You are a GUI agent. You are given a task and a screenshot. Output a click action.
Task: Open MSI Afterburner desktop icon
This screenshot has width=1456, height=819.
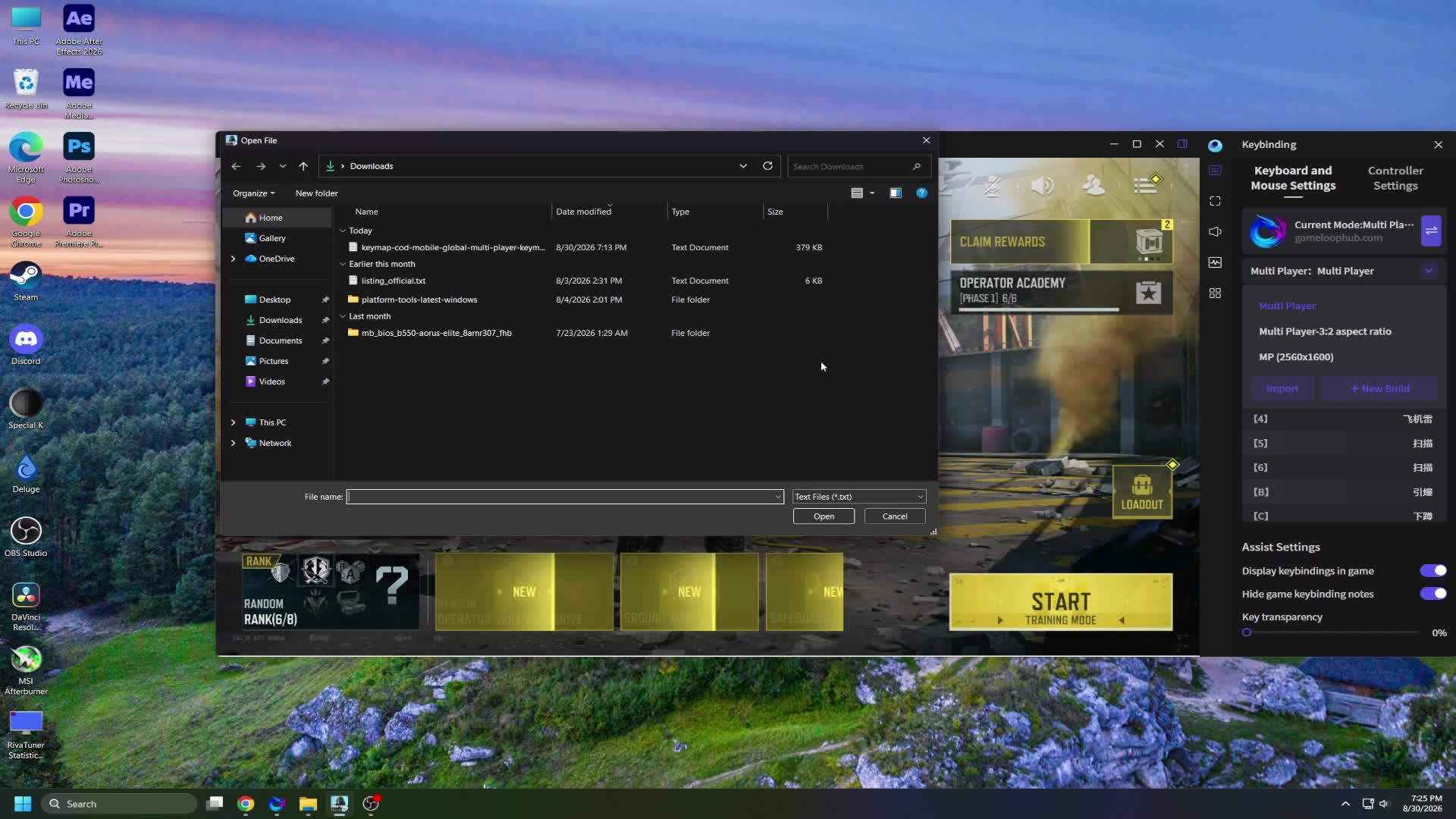pos(26,670)
